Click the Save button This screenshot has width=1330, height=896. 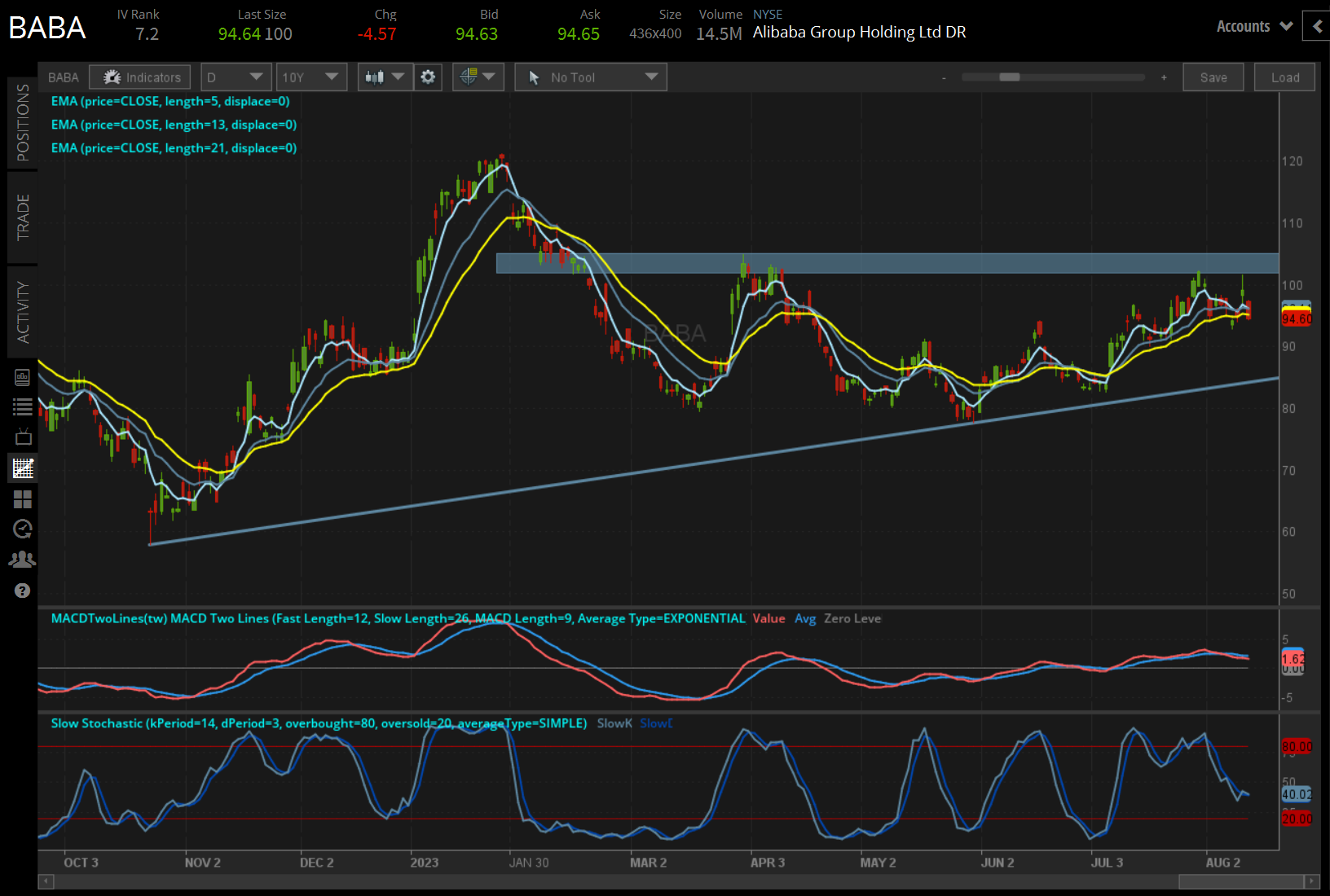click(1213, 77)
